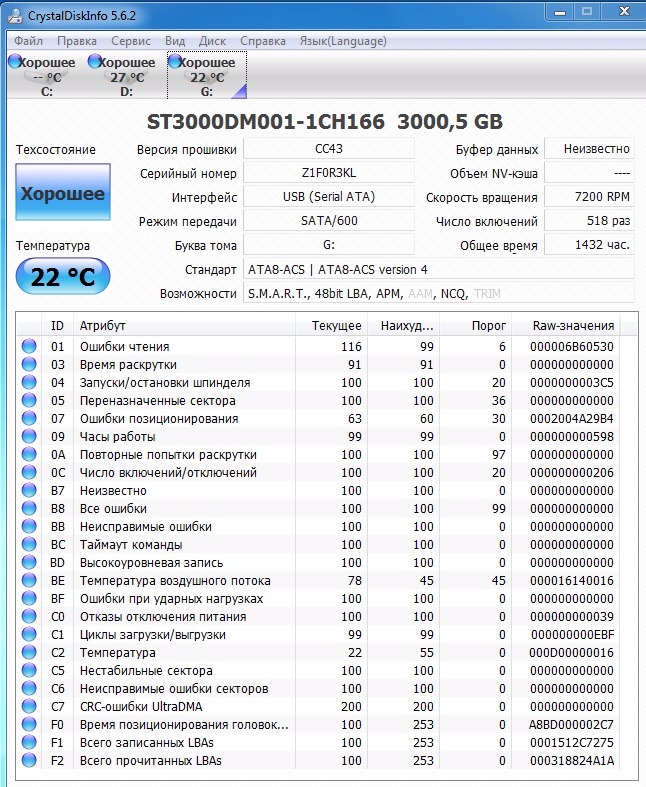Click the features field S.M.A.R.T., 48bit LBA
Viewport: 646px width, 787px height.
point(439,294)
